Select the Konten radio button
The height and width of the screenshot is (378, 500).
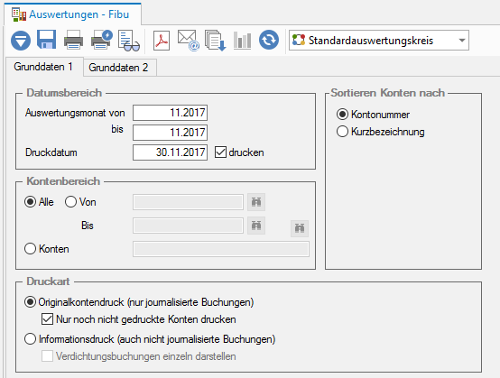30,249
